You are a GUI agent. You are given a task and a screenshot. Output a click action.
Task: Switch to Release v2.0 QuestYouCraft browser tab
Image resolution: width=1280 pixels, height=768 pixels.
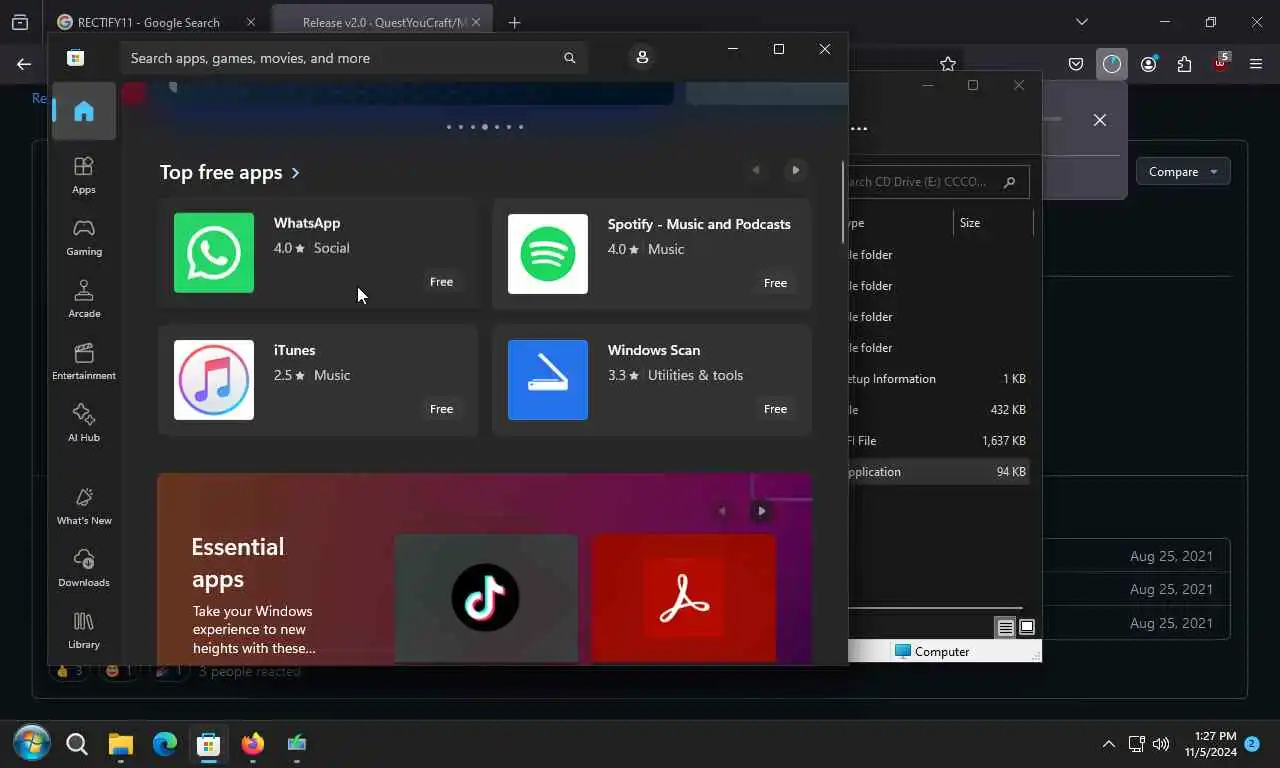pos(381,22)
